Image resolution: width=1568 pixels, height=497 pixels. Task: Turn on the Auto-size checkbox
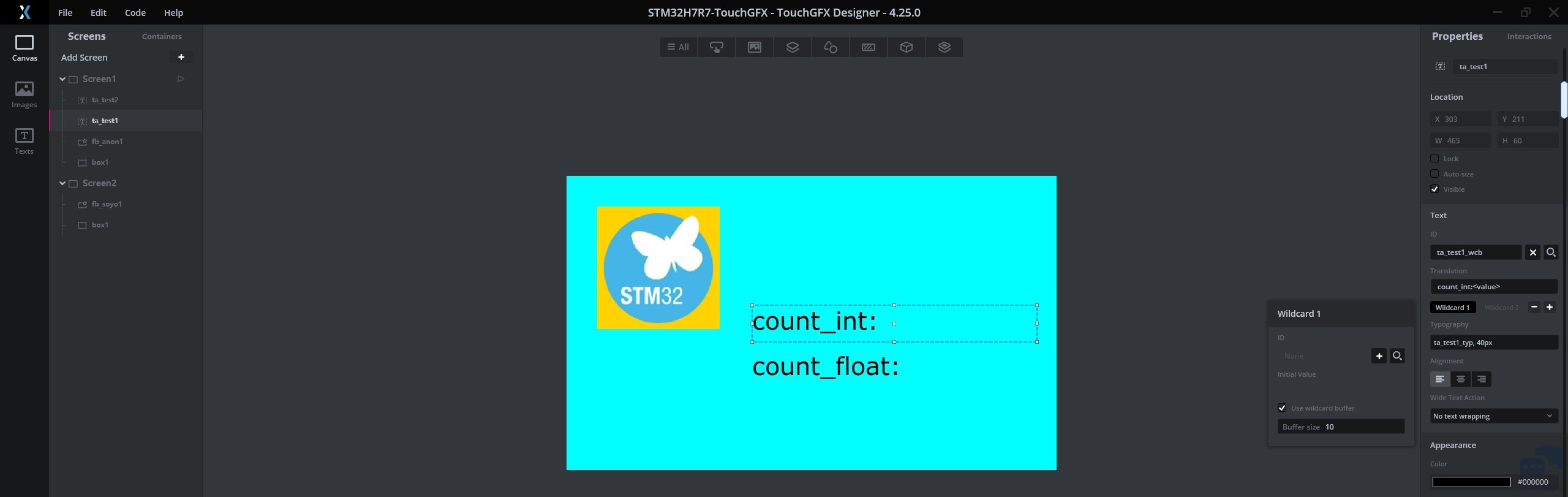click(1434, 174)
